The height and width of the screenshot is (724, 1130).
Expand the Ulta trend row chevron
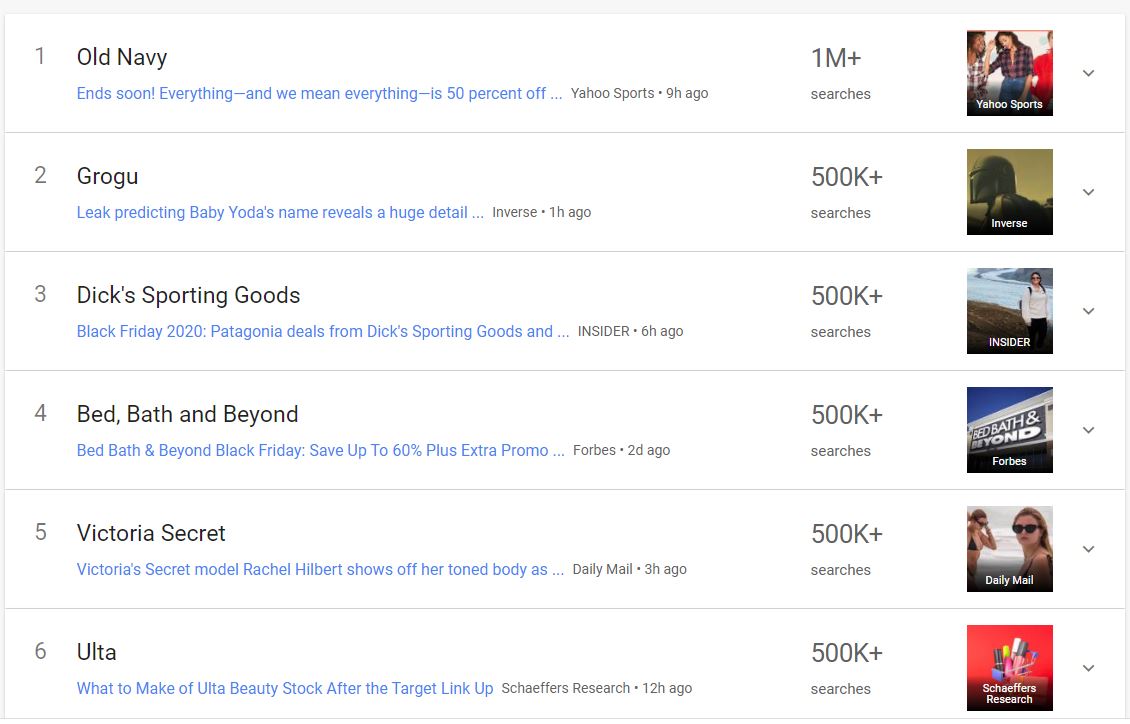pos(1088,667)
